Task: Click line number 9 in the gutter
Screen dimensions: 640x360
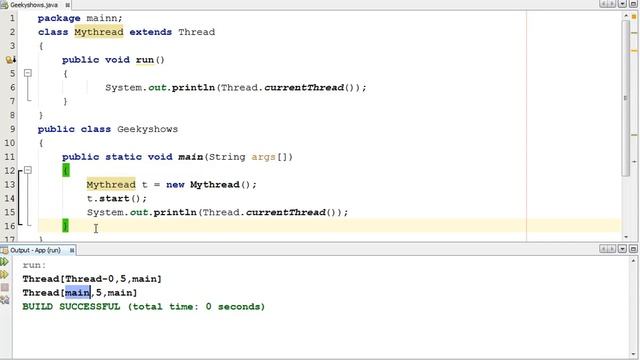Action: pos(12,129)
